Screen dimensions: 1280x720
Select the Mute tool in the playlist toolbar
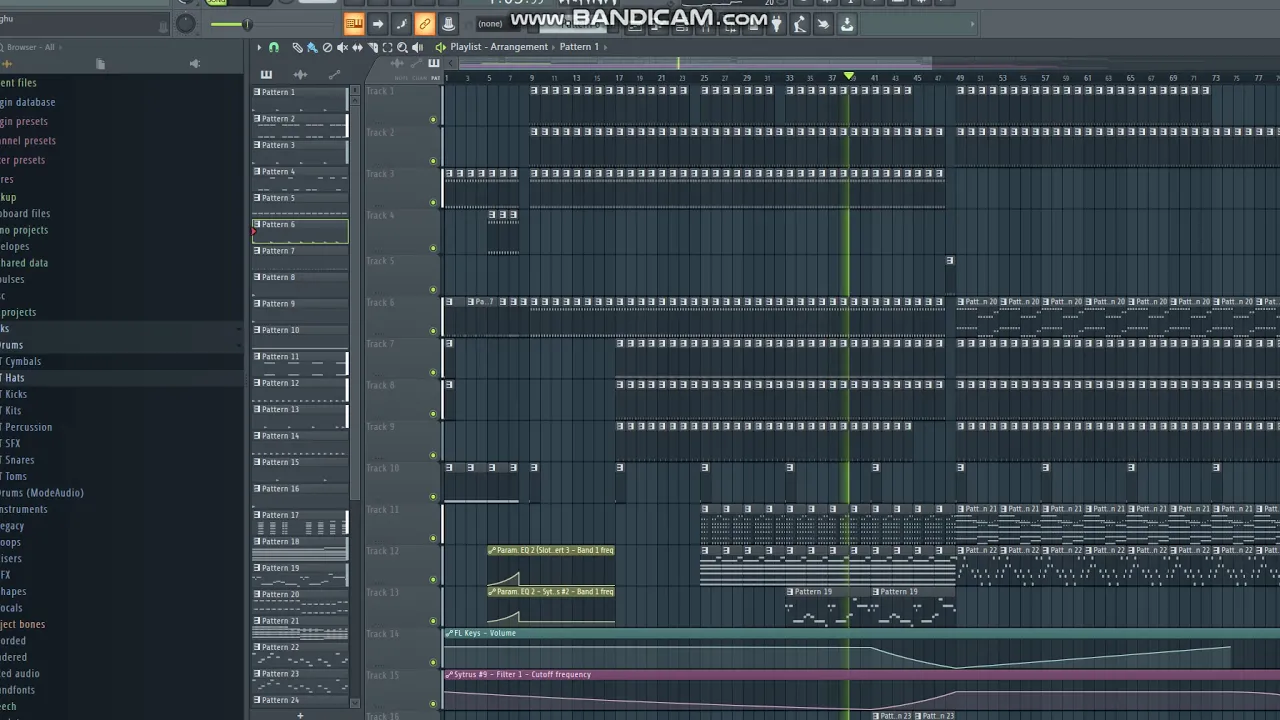pyautogui.click(x=342, y=47)
